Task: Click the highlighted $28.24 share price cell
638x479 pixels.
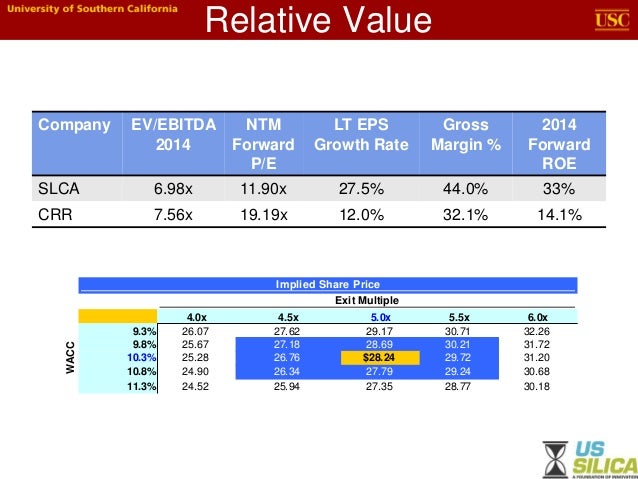Action: click(x=380, y=358)
